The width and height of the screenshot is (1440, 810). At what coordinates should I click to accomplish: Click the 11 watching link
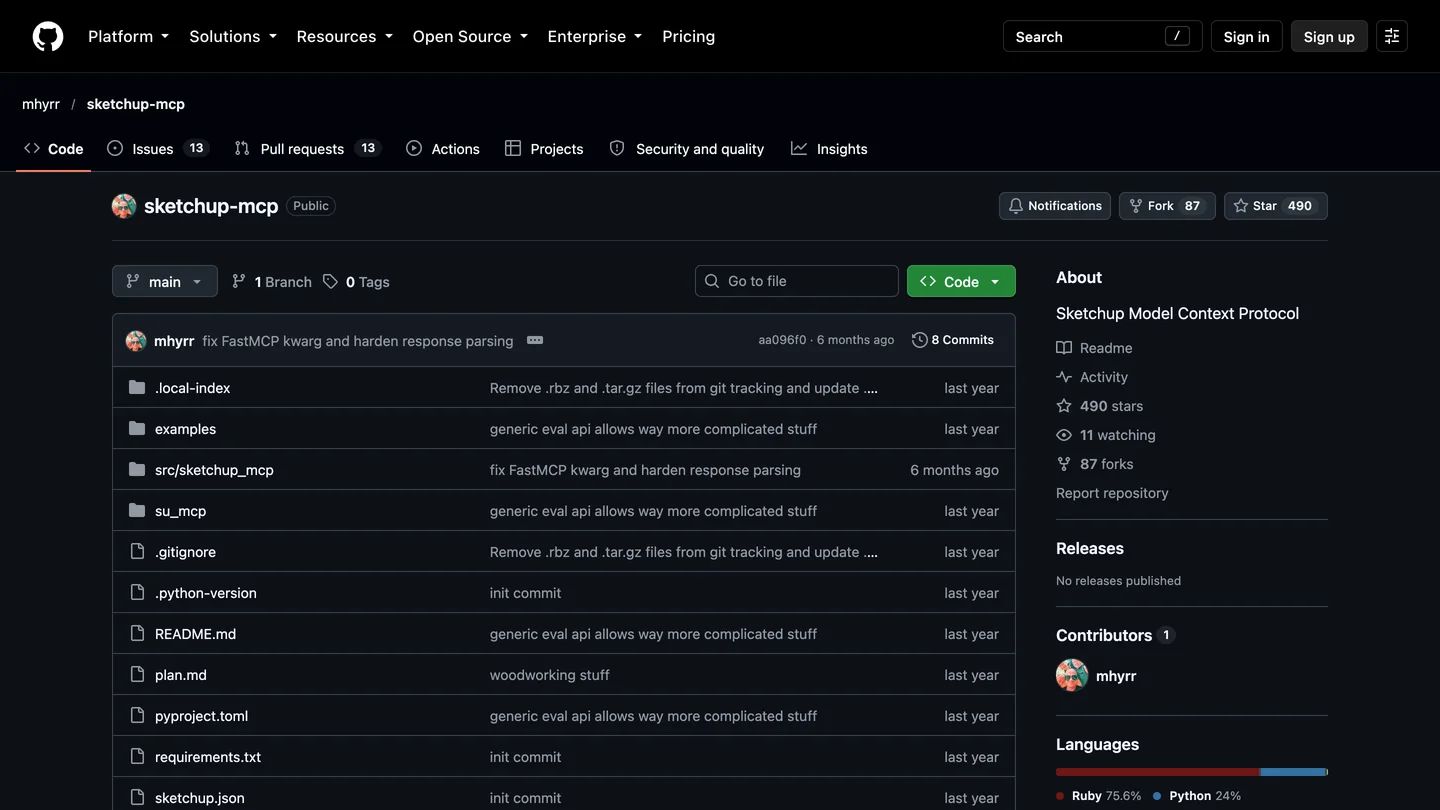[1105, 435]
